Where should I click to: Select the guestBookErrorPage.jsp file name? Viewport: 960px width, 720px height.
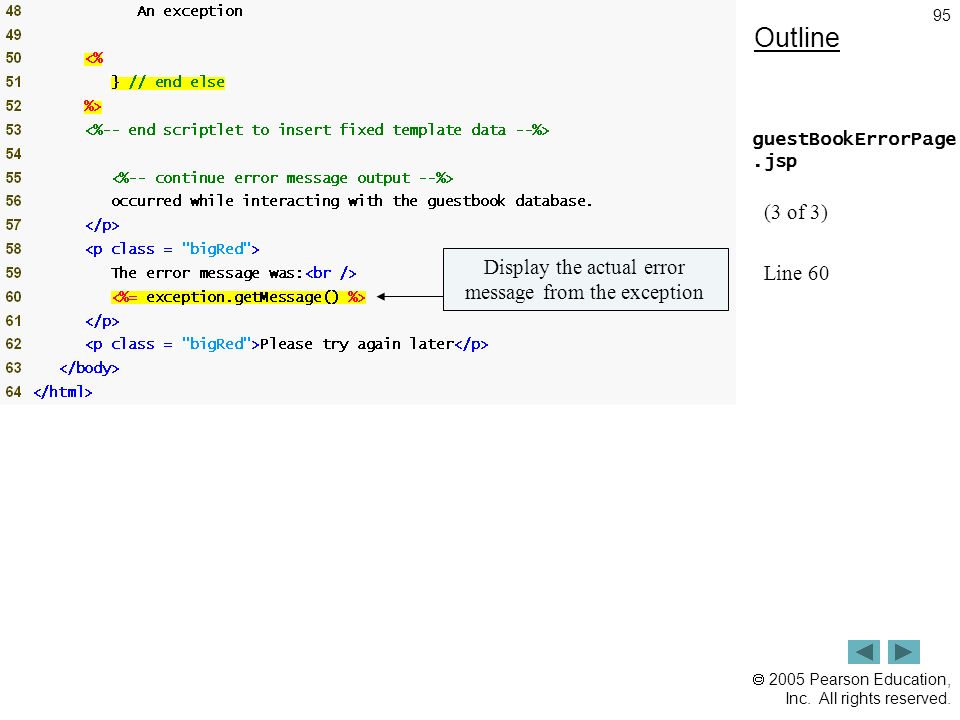853,150
